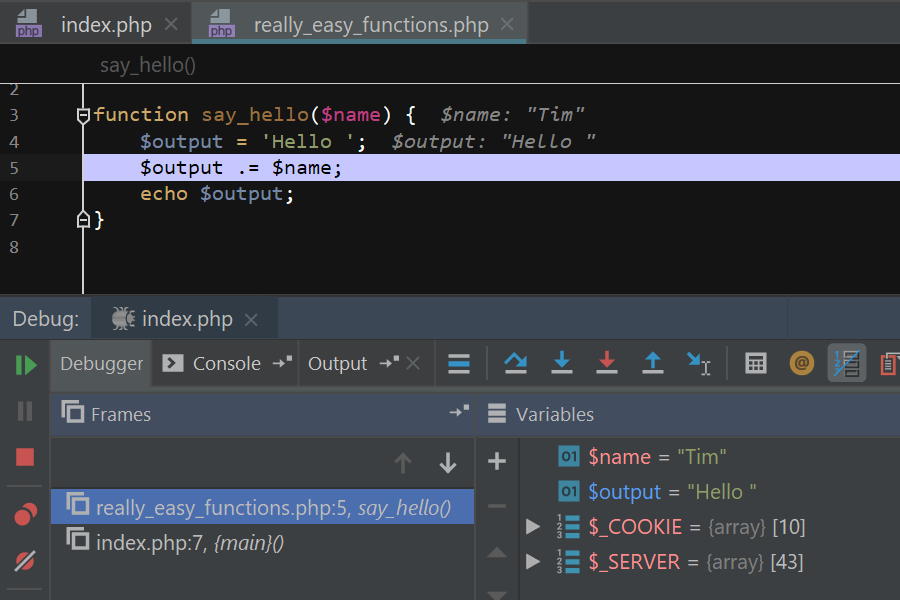Click the Step Into blue down arrow

click(x=562, y=363)
